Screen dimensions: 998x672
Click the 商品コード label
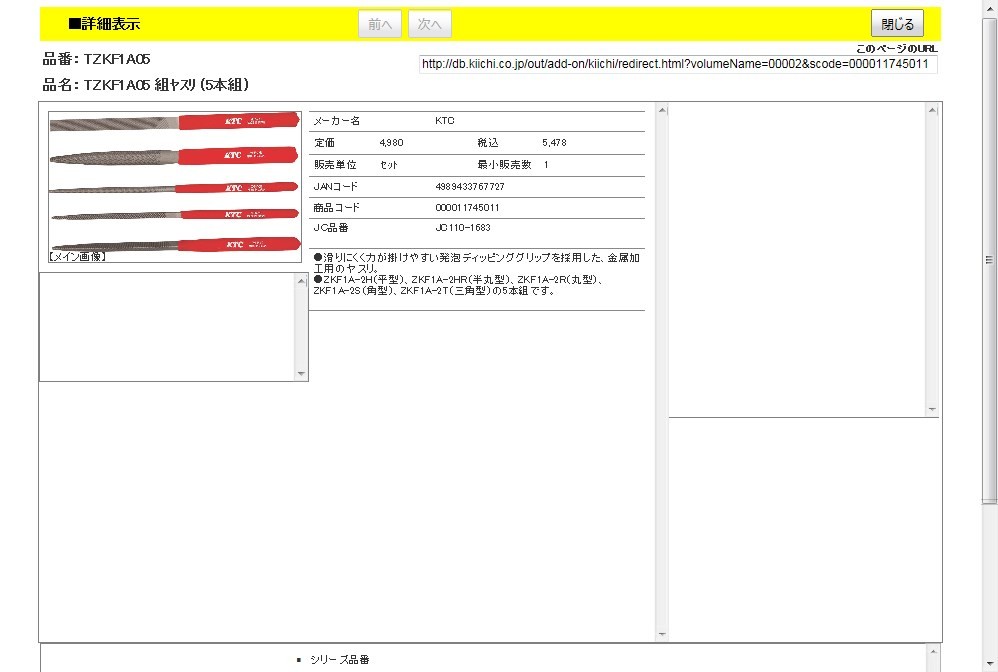pos(336,207)
